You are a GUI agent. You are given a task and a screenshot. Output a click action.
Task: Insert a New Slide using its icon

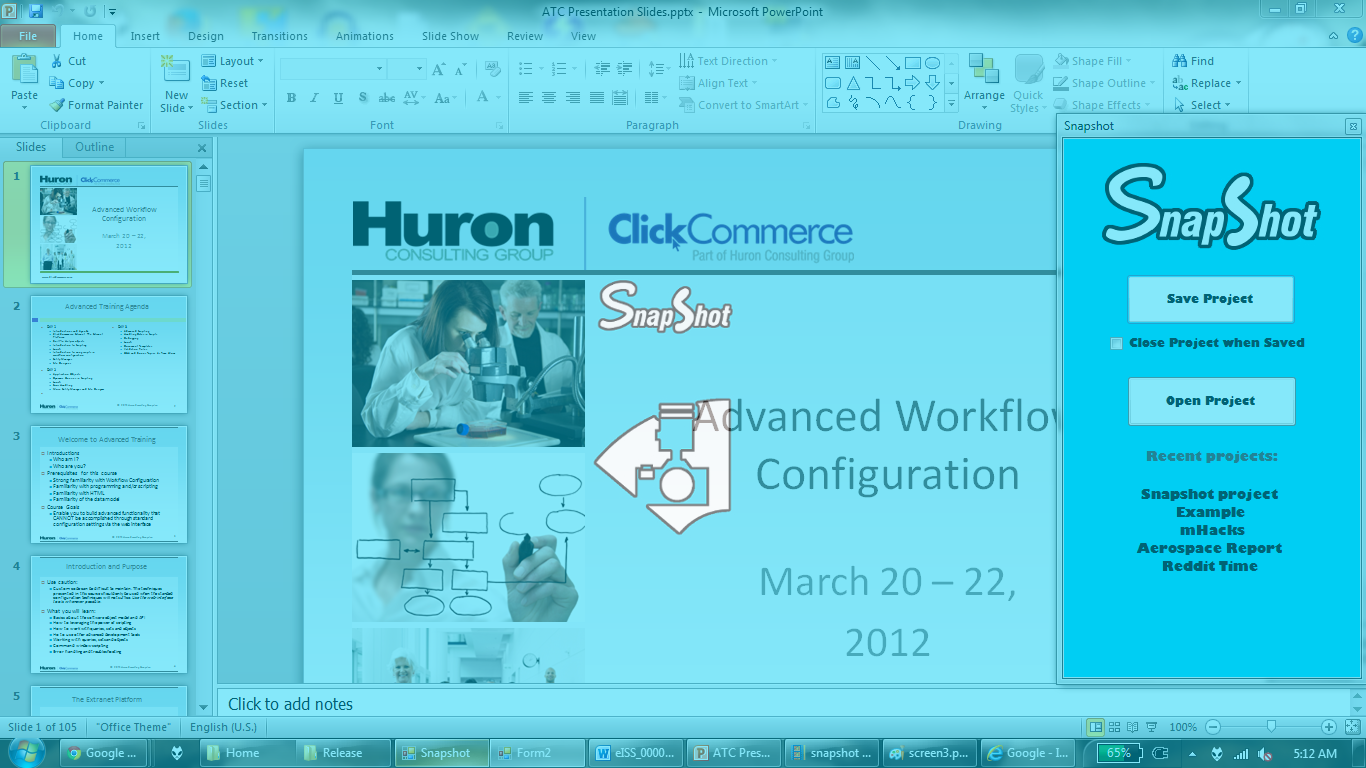pos(176,69)
